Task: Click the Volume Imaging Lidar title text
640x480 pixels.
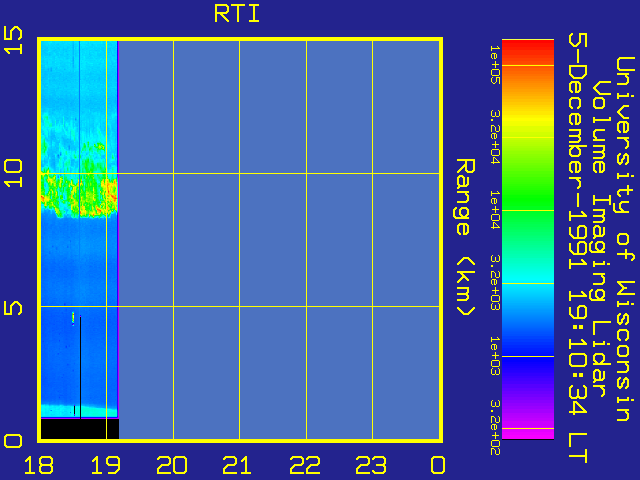Action: [601, 239]
